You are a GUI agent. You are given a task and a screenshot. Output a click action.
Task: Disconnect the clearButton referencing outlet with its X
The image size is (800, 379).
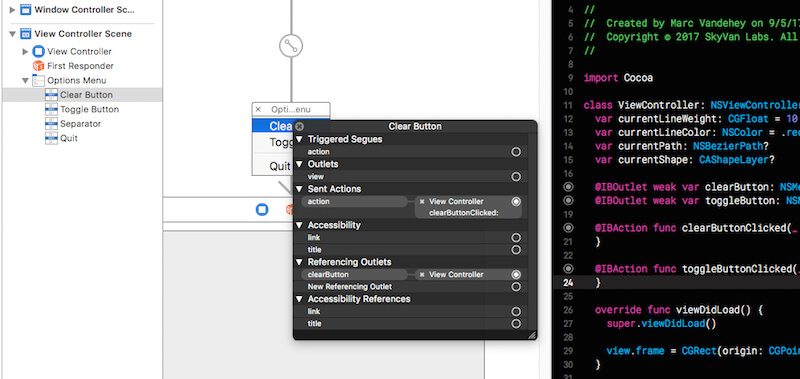click(422, 274)
